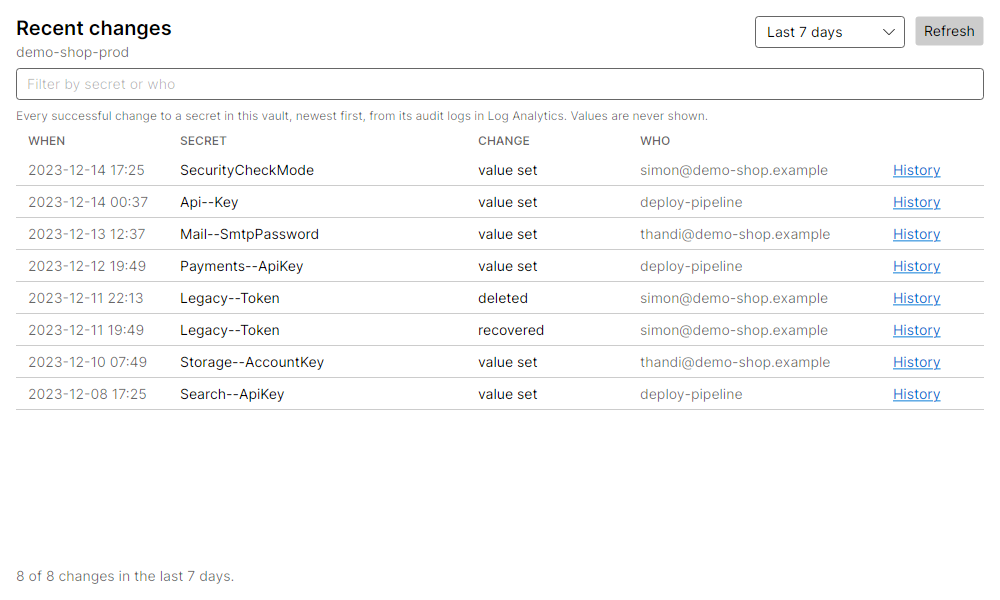Screen dimensions: 1000x600
Task: Click thandi@demo-shop.example in Storage--AccountKey row
Action: [x=735, y=362]
